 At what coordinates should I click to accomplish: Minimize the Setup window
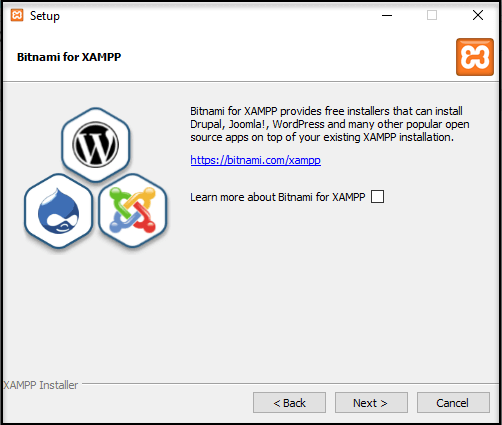click(x=387, y=15)
